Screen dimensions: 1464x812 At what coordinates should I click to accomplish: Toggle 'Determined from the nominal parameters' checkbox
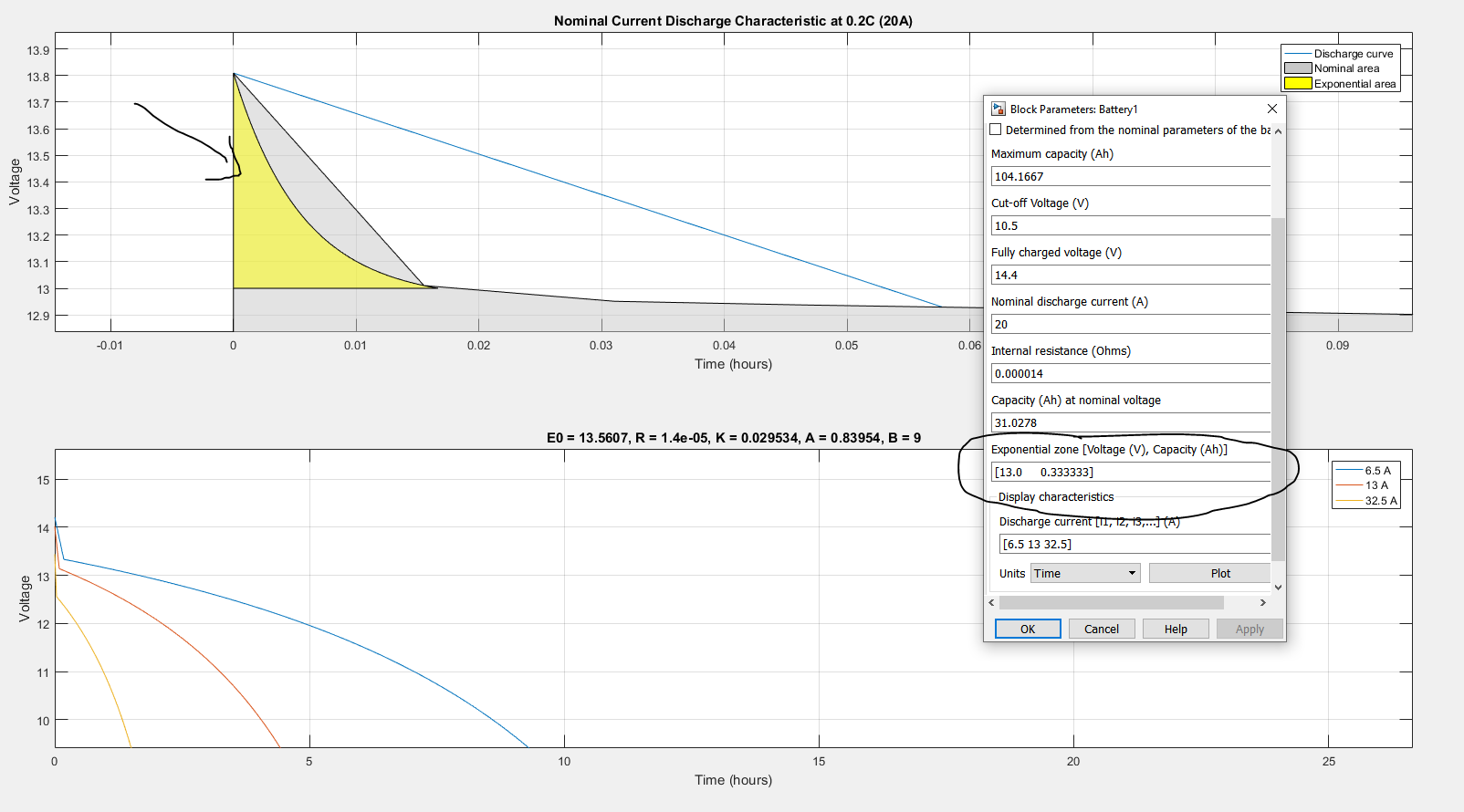(996, 130)
